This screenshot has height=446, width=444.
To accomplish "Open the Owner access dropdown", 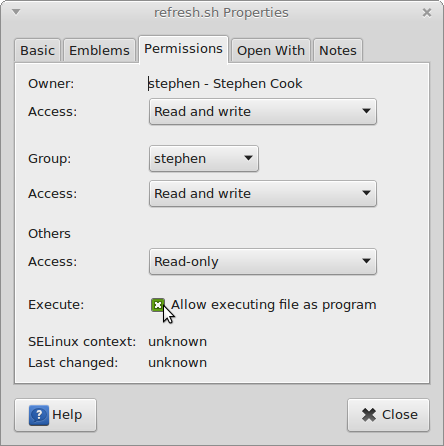I will [x=263, y=112].
